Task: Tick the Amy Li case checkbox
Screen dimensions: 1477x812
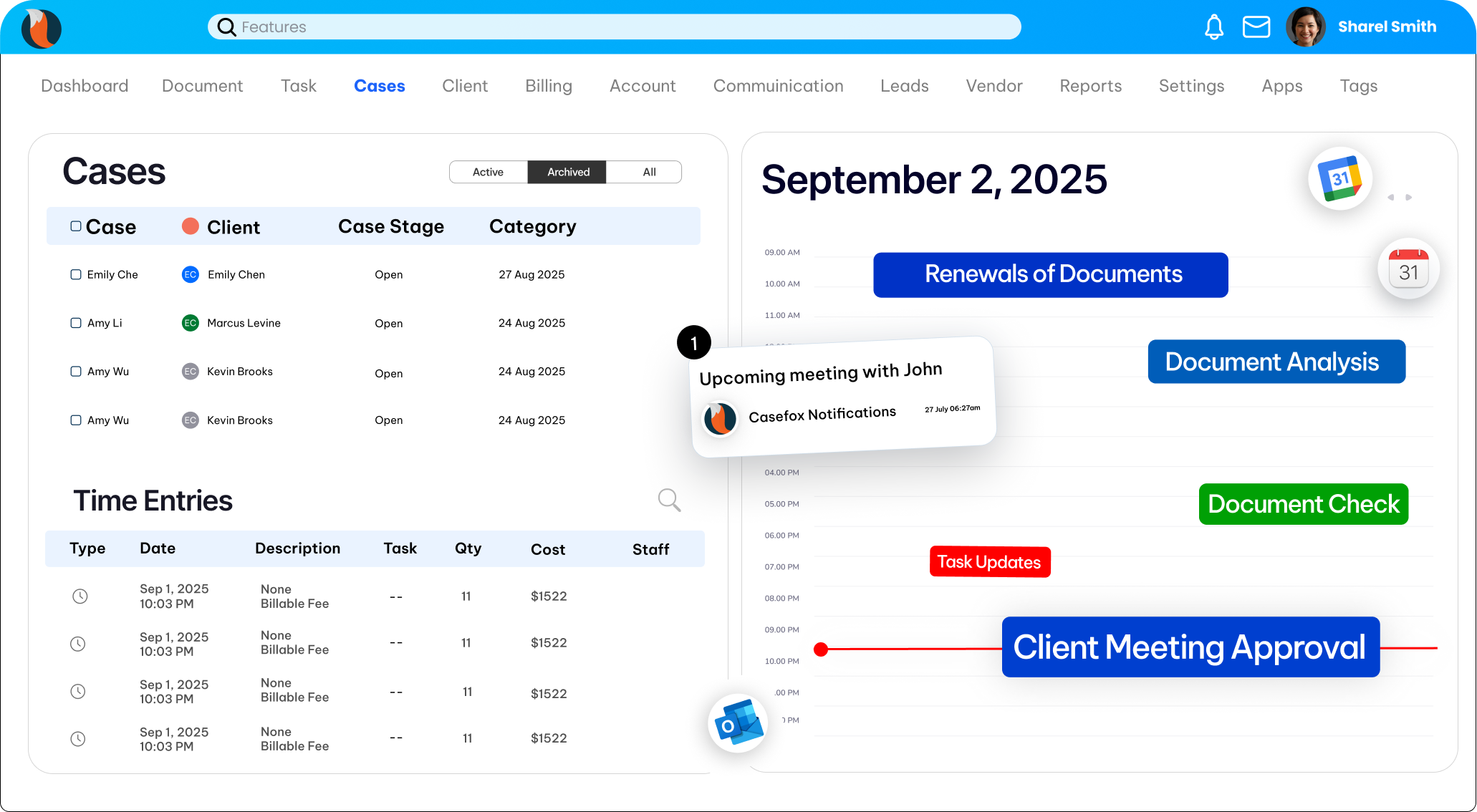Action: (76, 323)
